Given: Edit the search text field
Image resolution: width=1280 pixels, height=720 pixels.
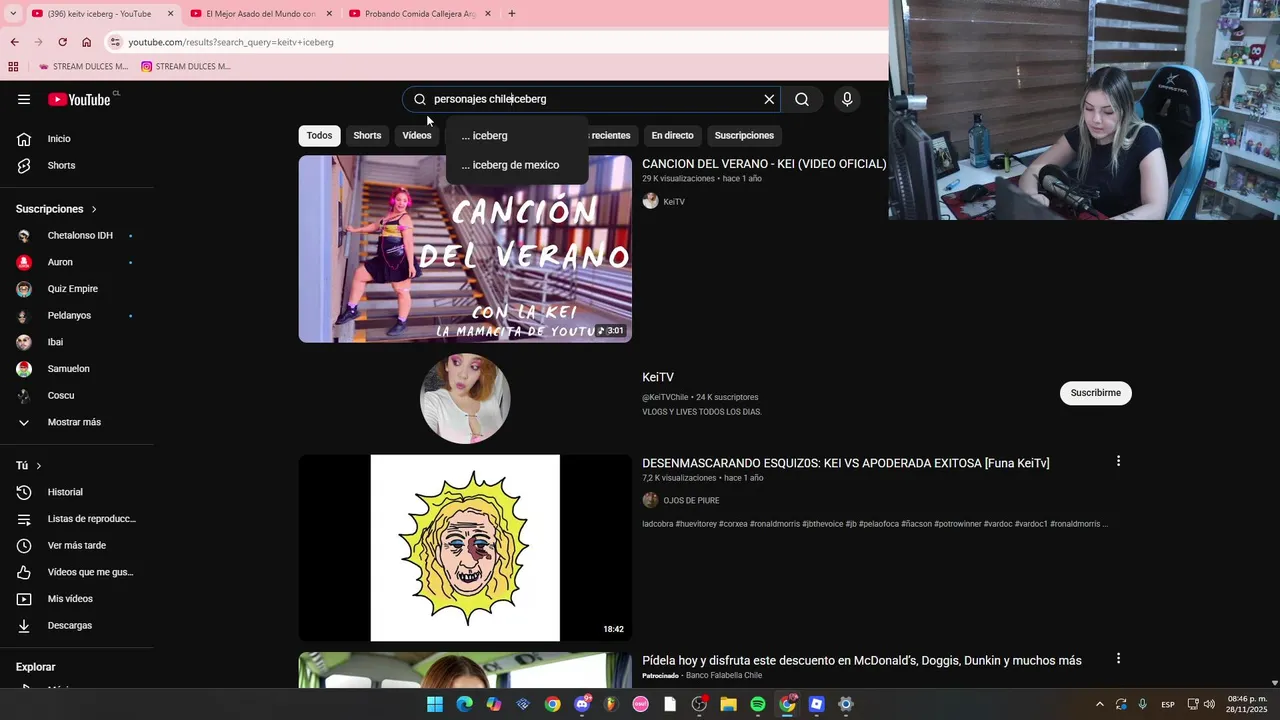Looking at the screenshot, I should pos(595,99).
